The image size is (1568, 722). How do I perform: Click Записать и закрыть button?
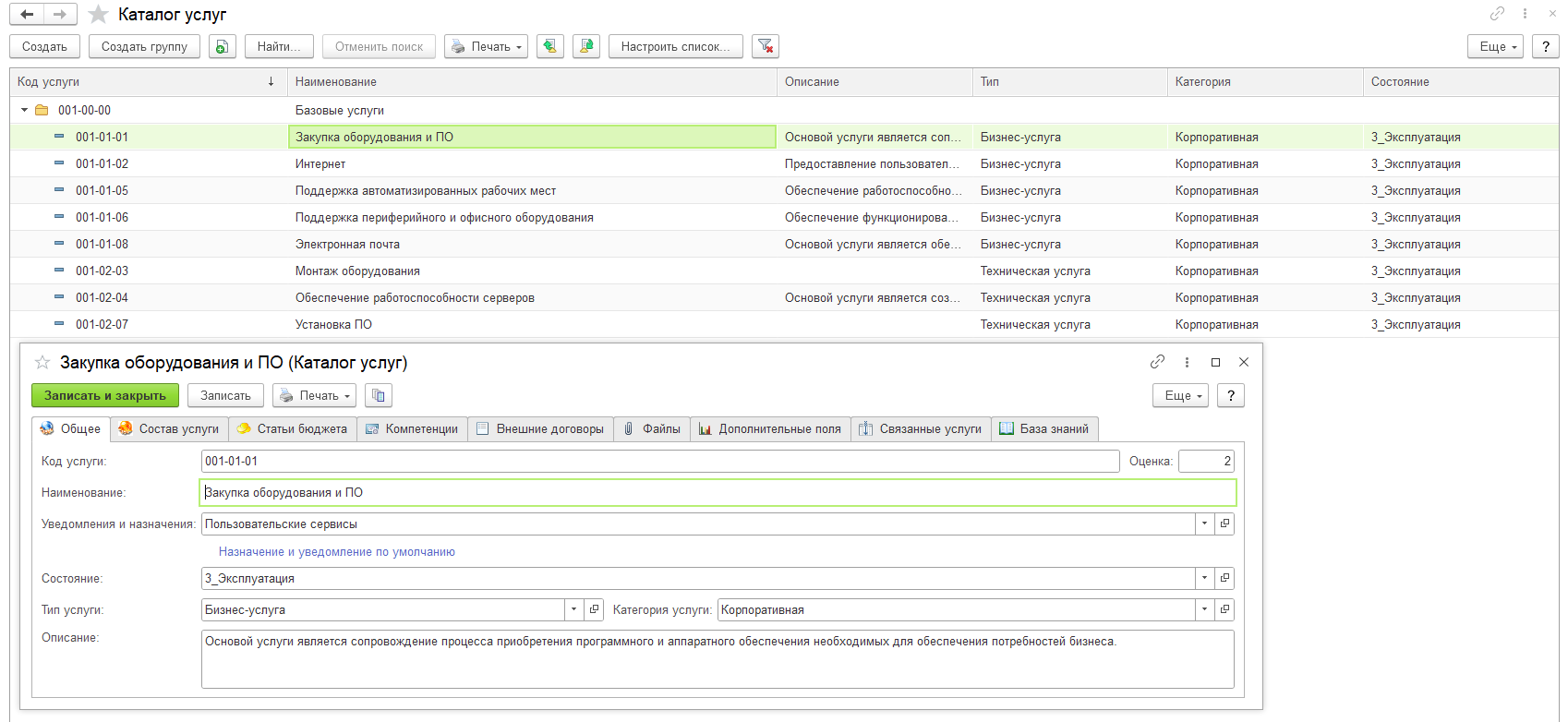105,395
